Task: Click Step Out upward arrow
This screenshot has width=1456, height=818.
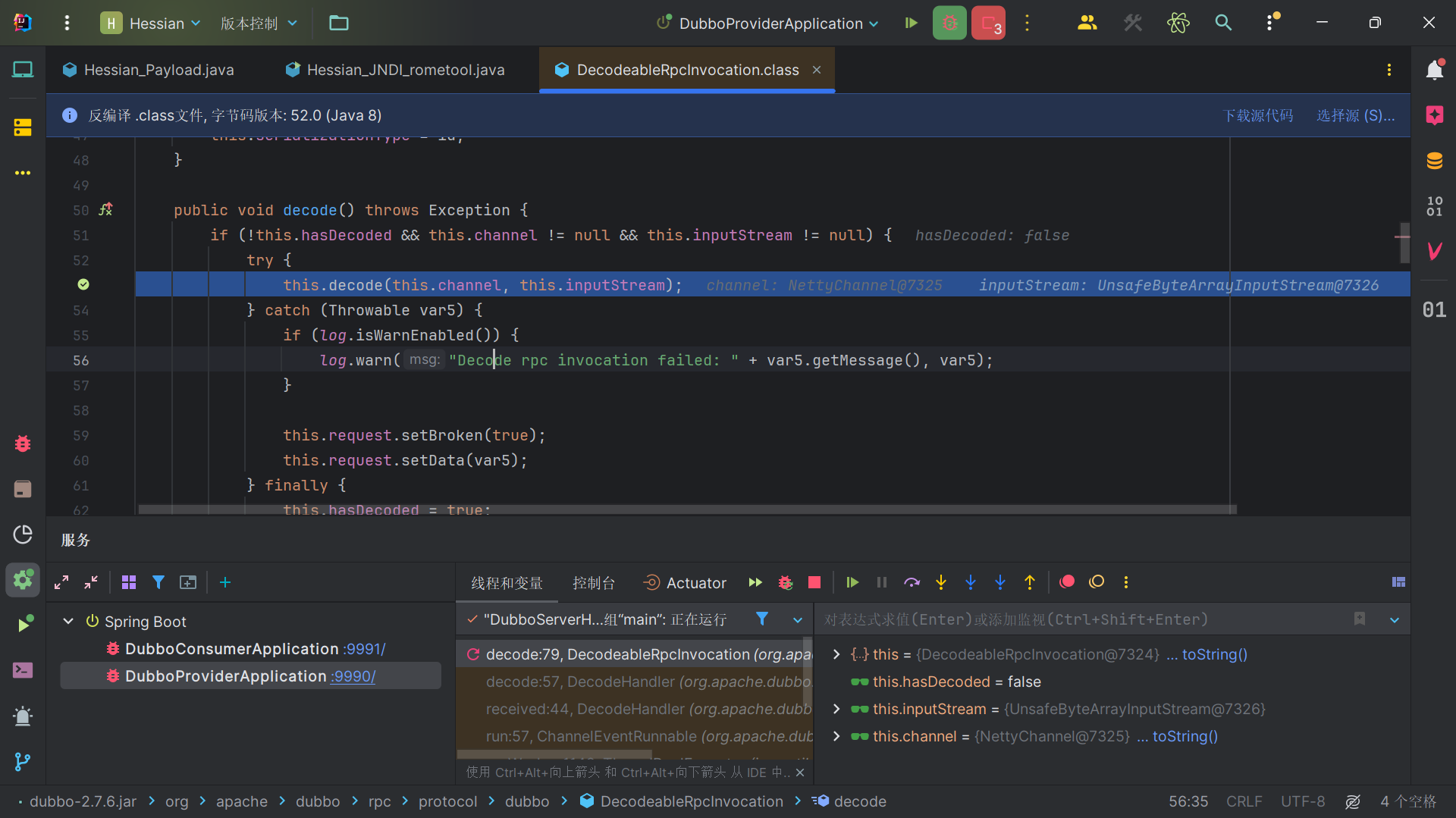Action: tap(1030, 582)
